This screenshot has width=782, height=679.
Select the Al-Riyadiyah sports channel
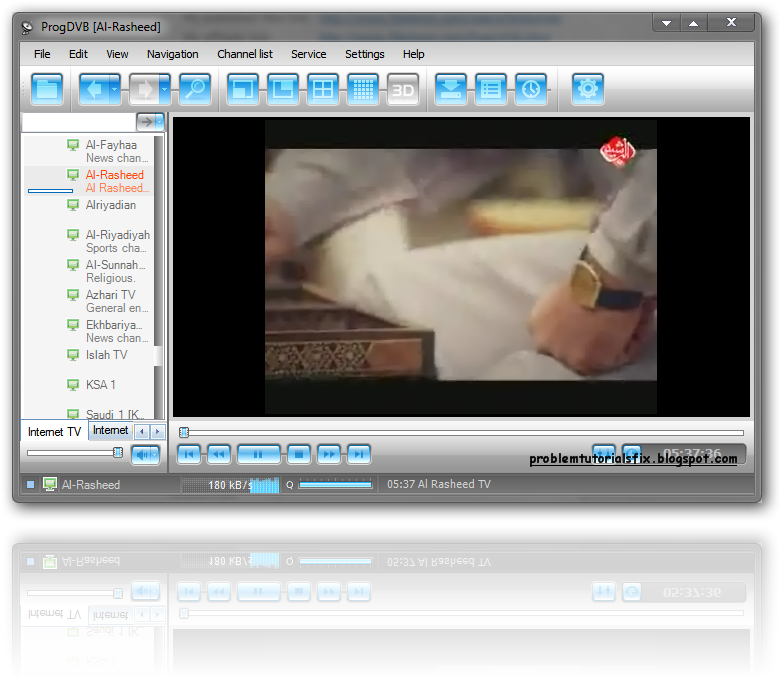(x=89, y=241)
